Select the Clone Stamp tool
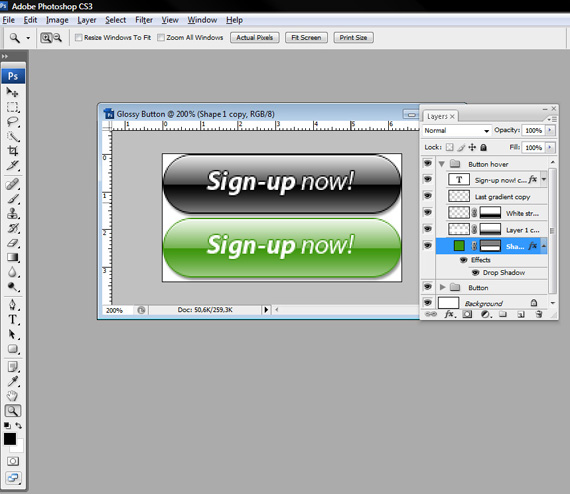The width and height of the screenshot is (570, 494). [x=12, y=213]
